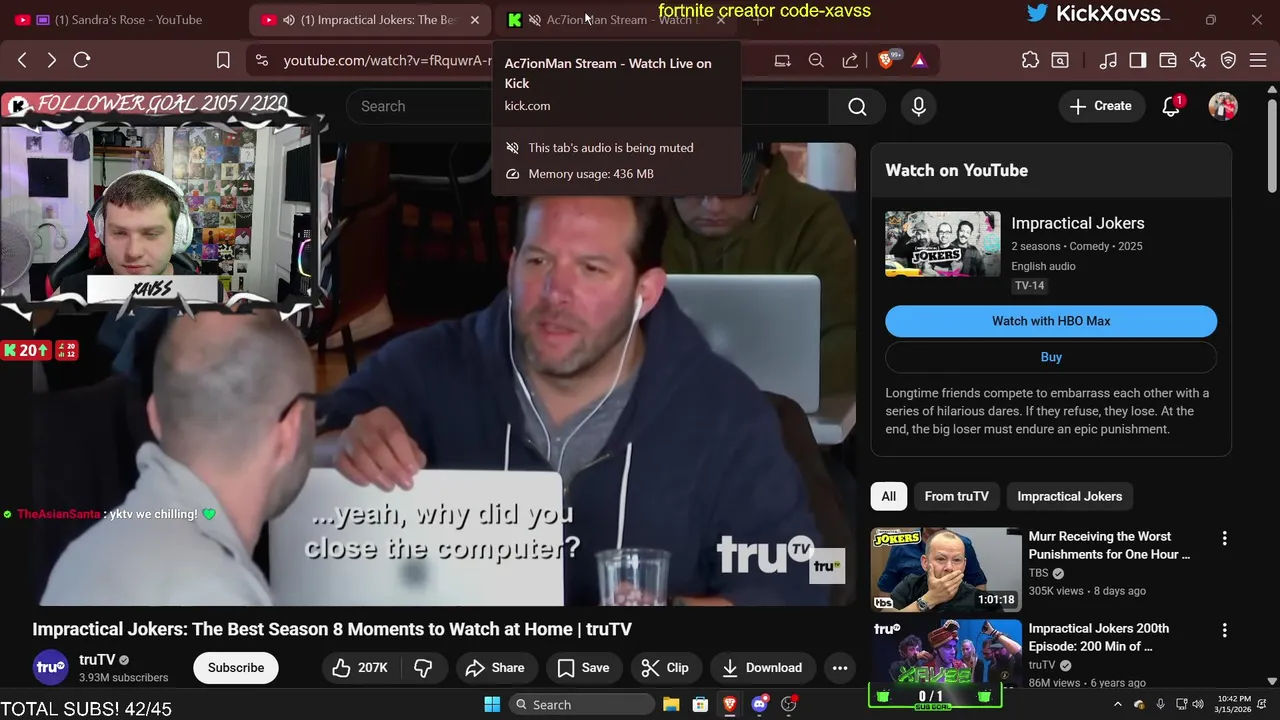
Task: Open the truTV channel name link
Action: [x=97, y=660]
